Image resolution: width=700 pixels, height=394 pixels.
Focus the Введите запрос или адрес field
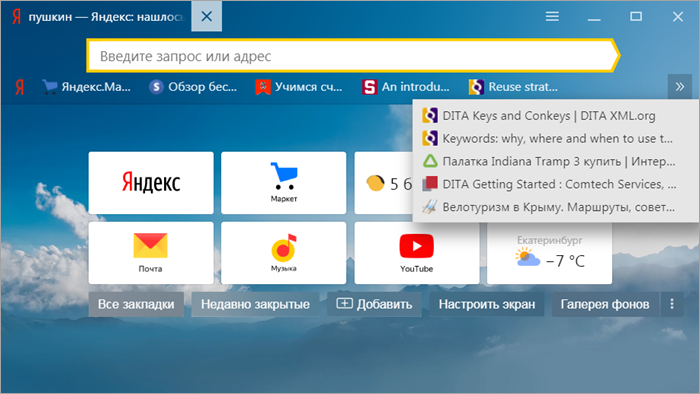tap(353, 56)
